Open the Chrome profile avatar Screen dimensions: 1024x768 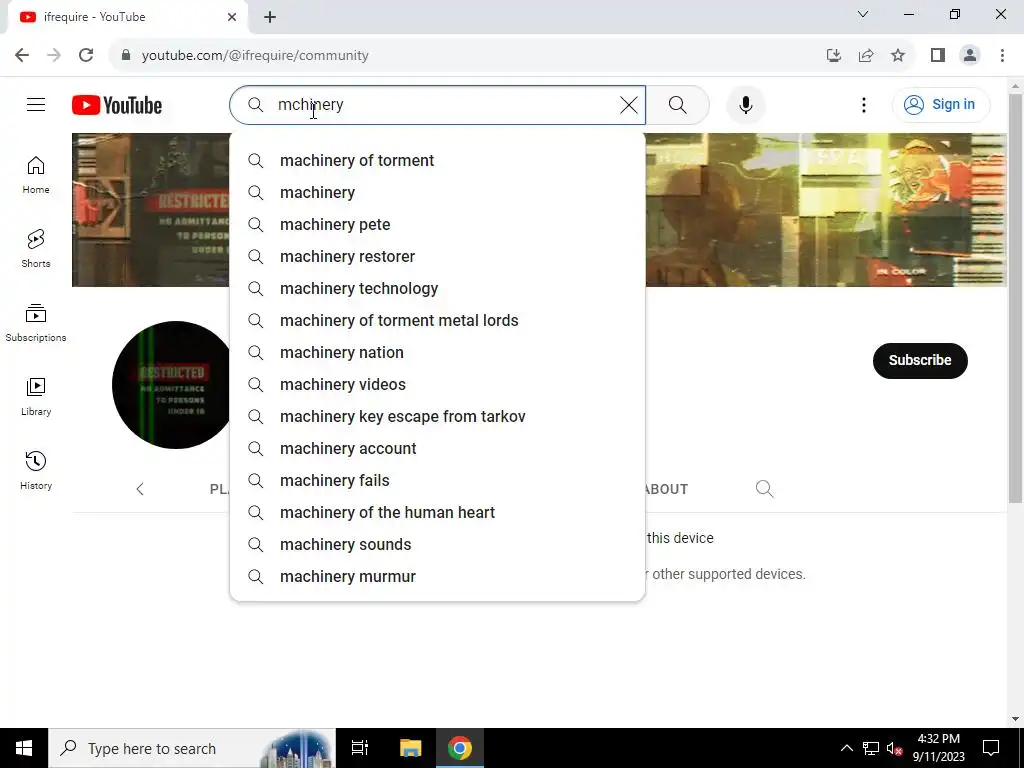click(970, 56)
